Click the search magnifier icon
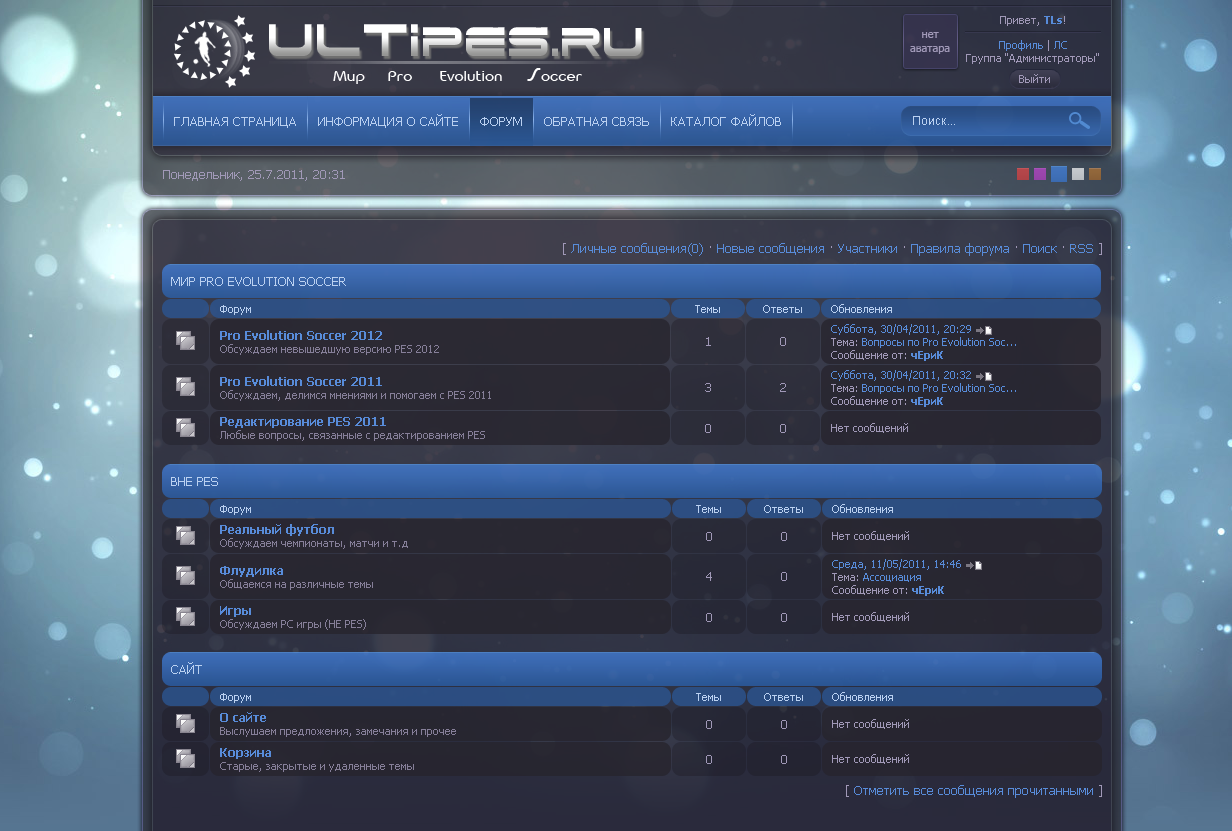 (1078, 121)
